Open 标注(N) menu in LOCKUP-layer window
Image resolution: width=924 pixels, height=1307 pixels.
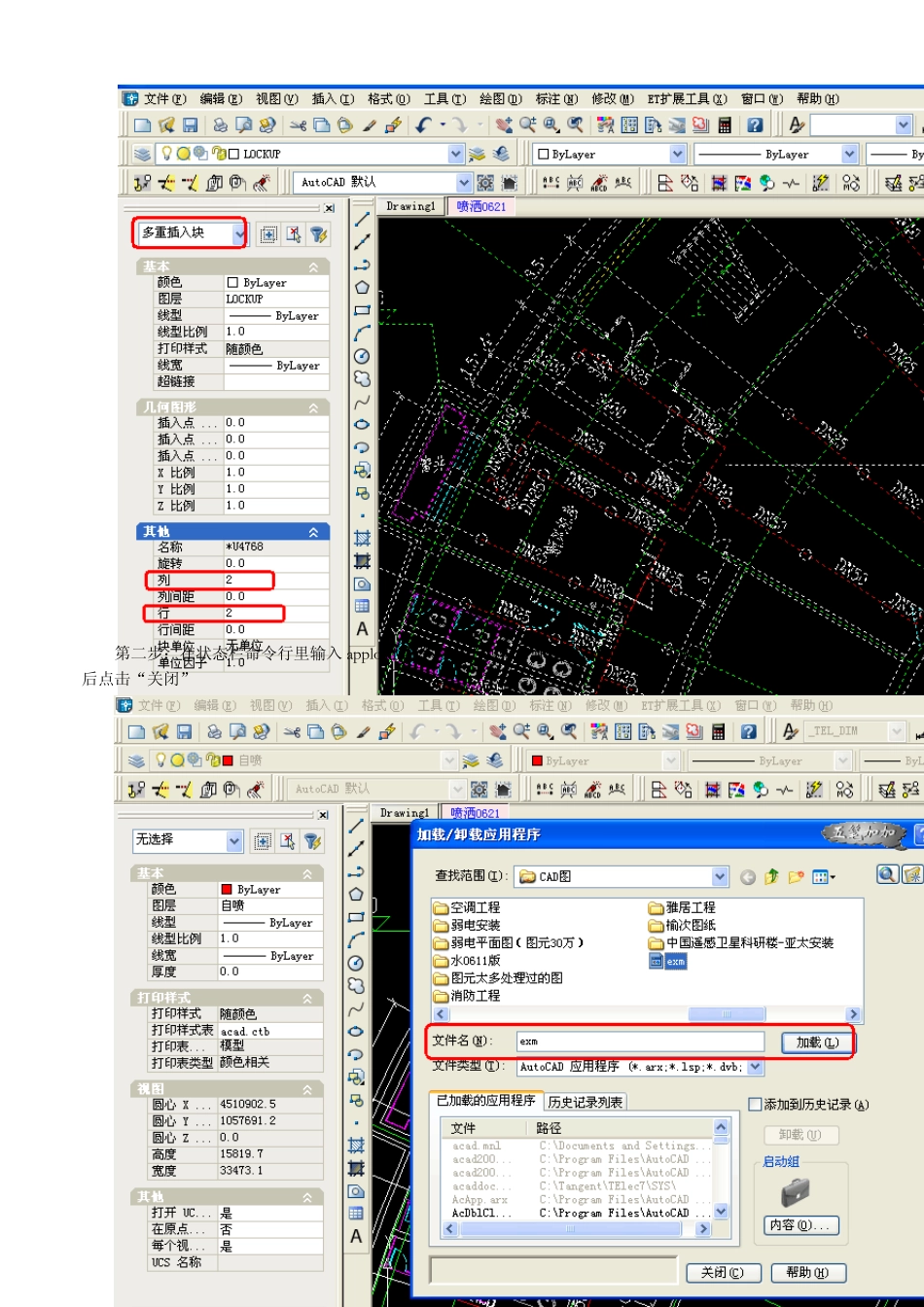[556, 98]
